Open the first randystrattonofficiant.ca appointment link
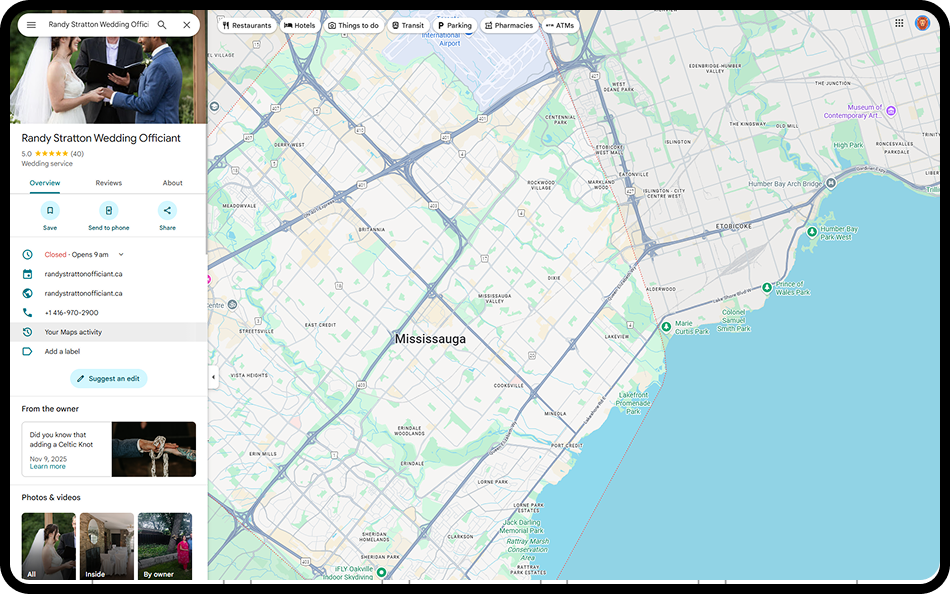The image size is (950, 594). click(x=83, y=274)
